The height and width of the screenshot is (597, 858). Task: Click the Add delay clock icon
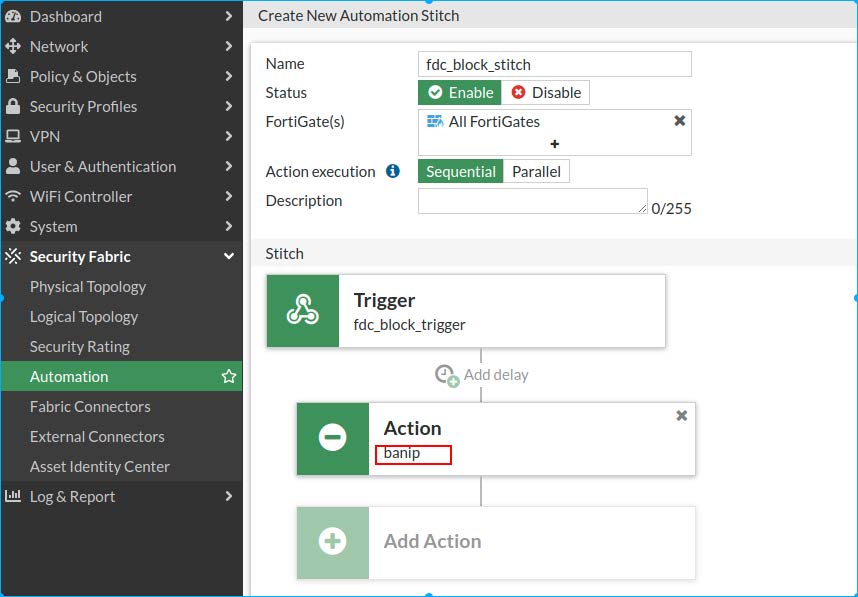(447, 375)
